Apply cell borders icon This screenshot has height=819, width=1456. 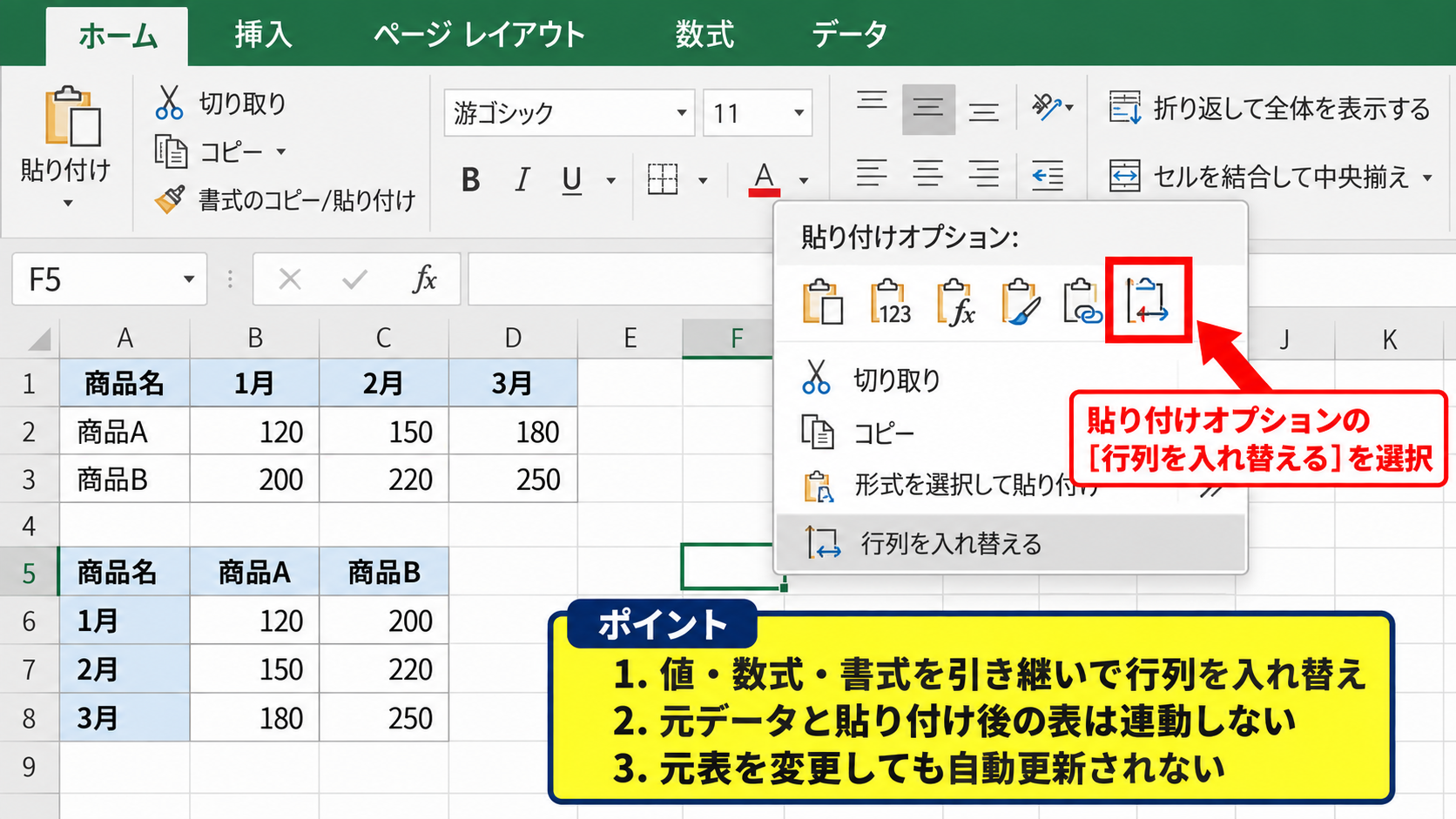coord(663,179)
